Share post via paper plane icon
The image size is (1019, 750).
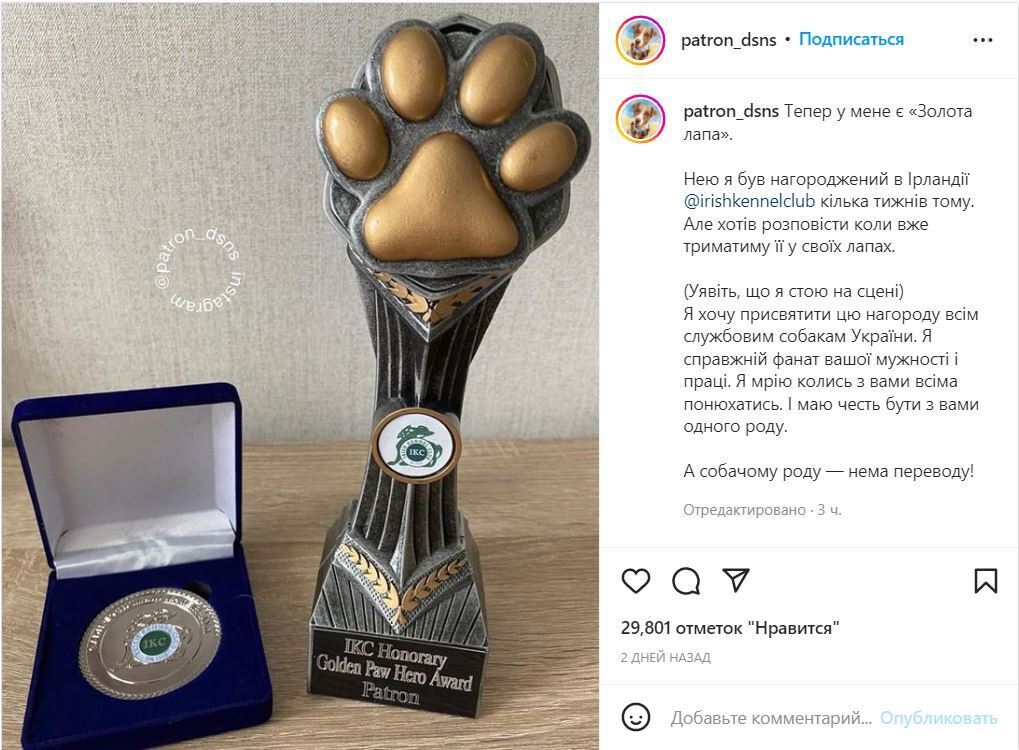(x=736, y=580)
